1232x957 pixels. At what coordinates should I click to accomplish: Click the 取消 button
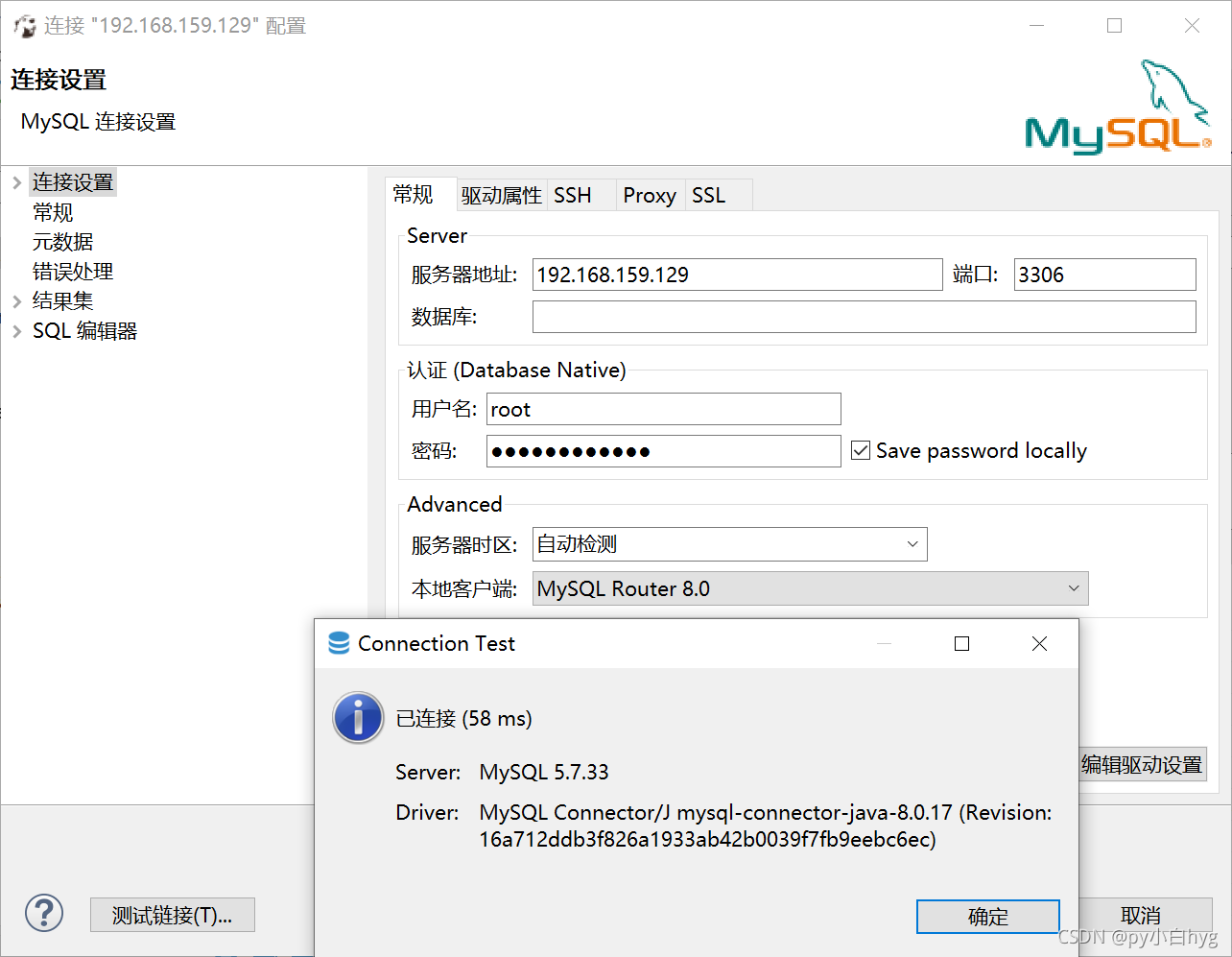pyautogui.click(x=1142, y=916)
